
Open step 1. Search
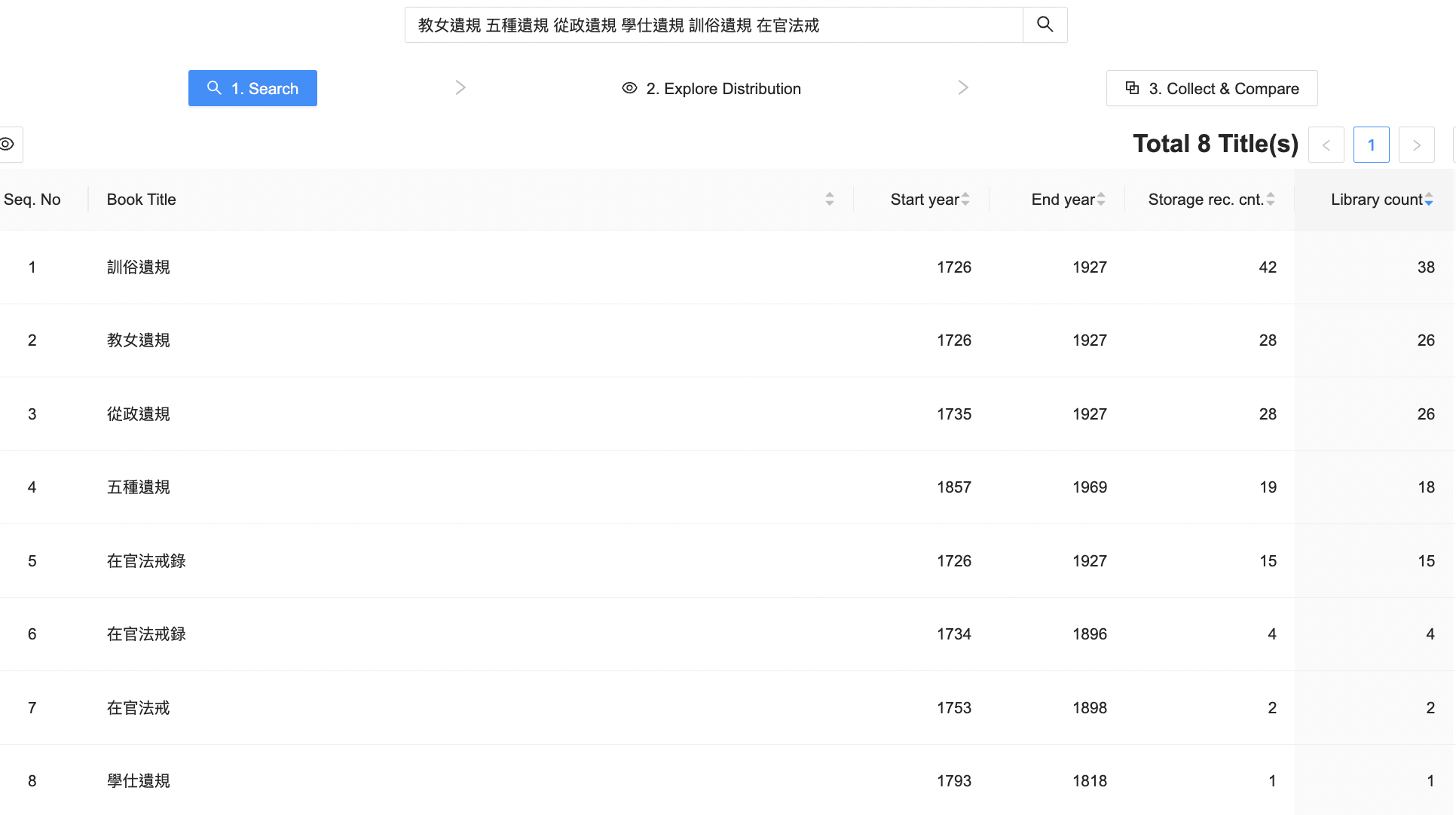252,88
